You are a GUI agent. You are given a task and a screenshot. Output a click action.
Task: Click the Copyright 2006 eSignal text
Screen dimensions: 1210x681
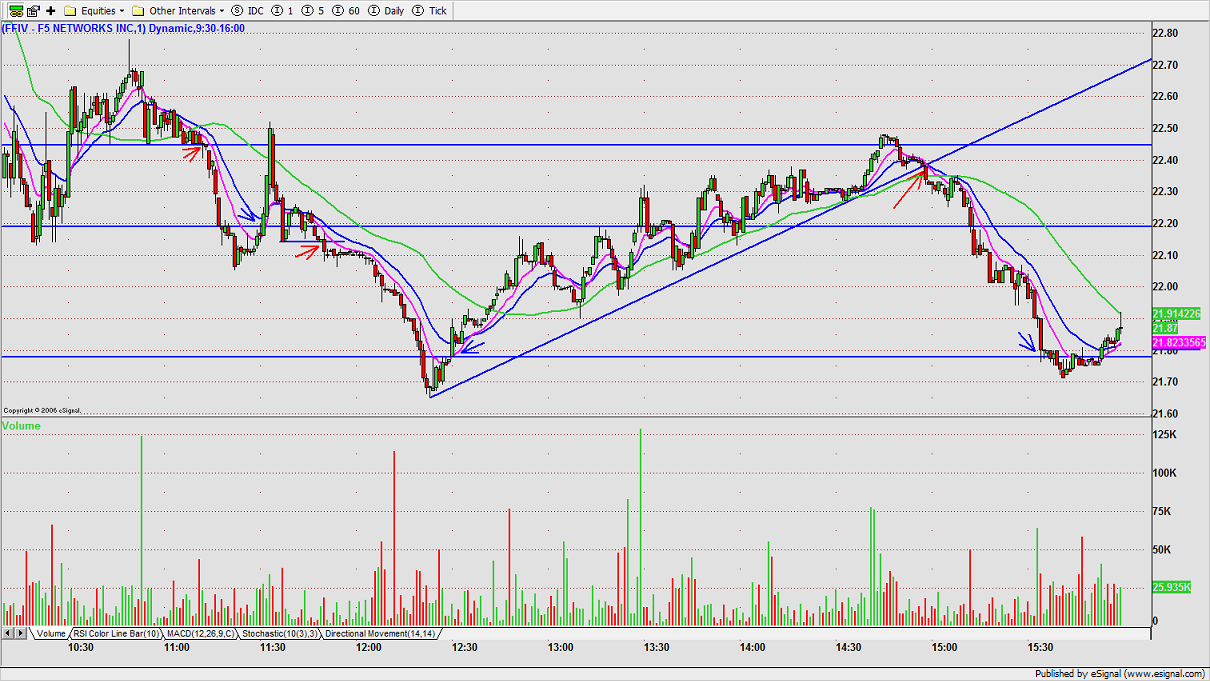(x=42, y=410)
